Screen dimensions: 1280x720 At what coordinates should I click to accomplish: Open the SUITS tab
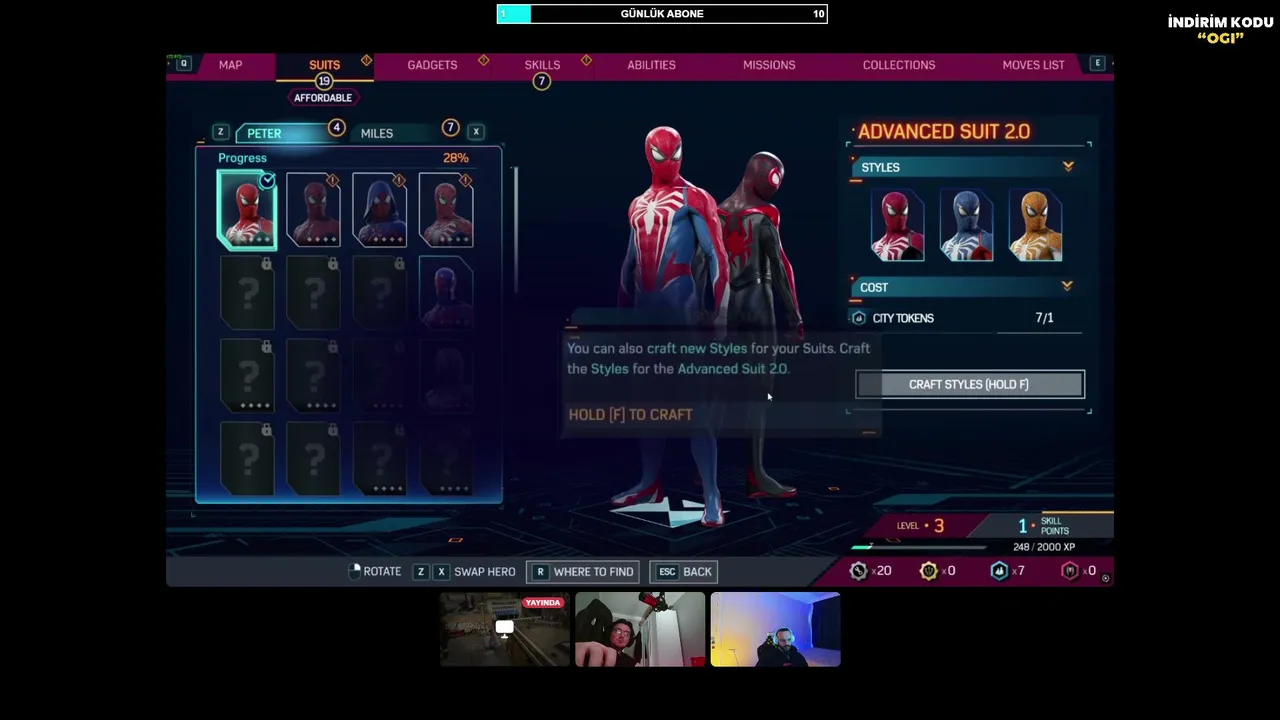(324, 65)
